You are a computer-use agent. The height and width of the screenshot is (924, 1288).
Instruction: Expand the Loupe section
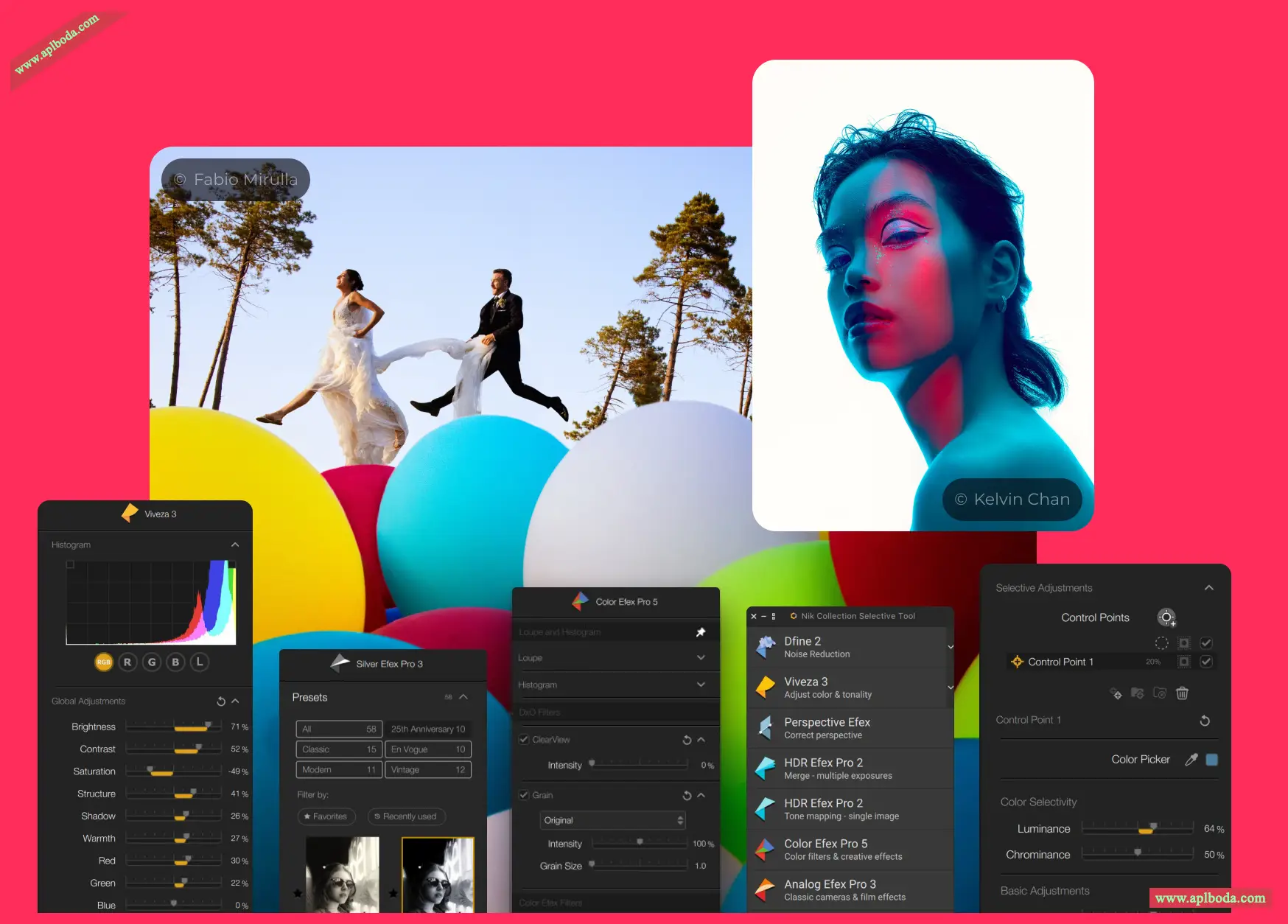(701, 658)
